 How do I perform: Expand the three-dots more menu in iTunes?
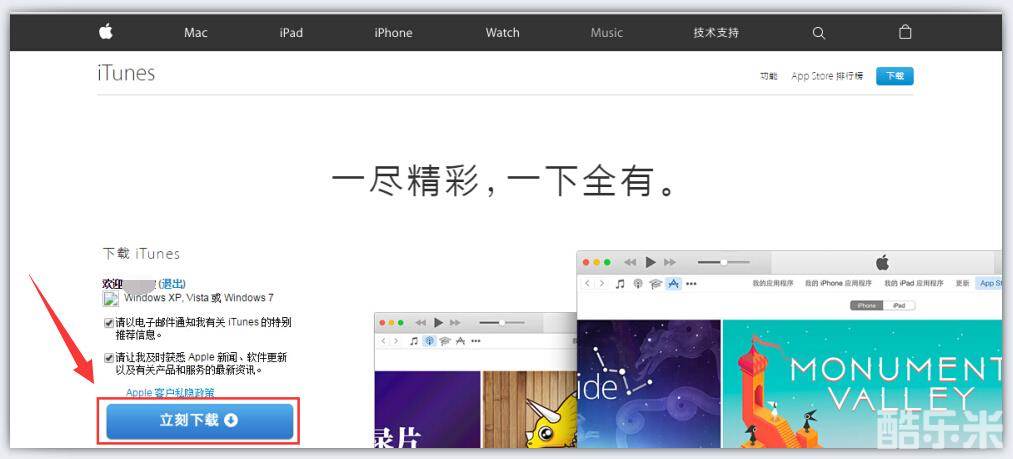click(691, 284)
